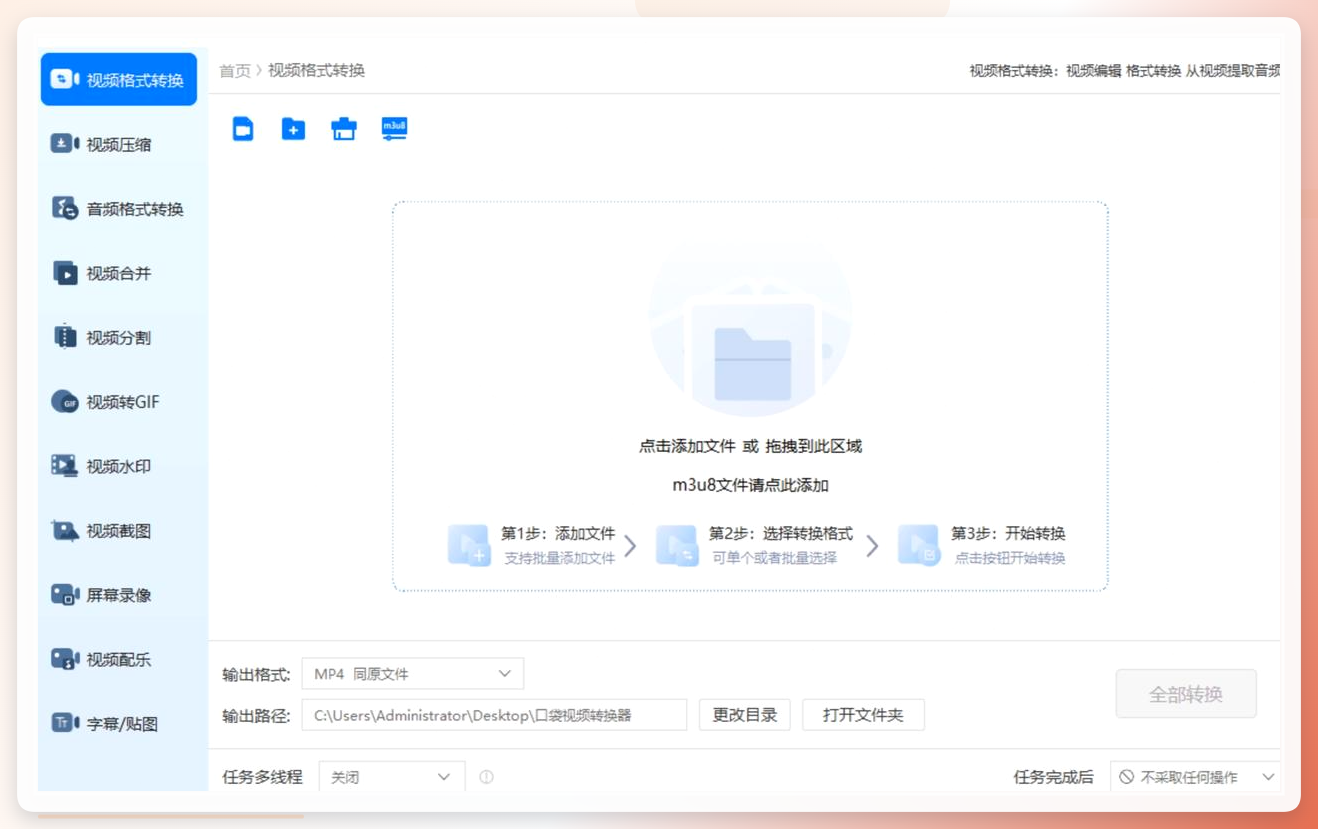The width and height of the screenshot is (1318, 829).
Task: Click the m3u8 download toolbar icon
Action: (394, 129)
